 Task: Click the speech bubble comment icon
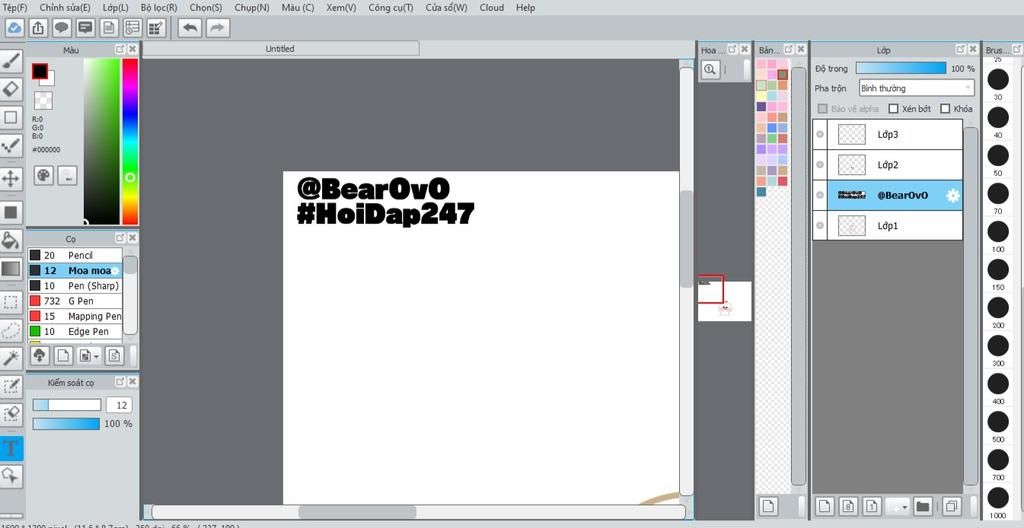click(62, 28)
